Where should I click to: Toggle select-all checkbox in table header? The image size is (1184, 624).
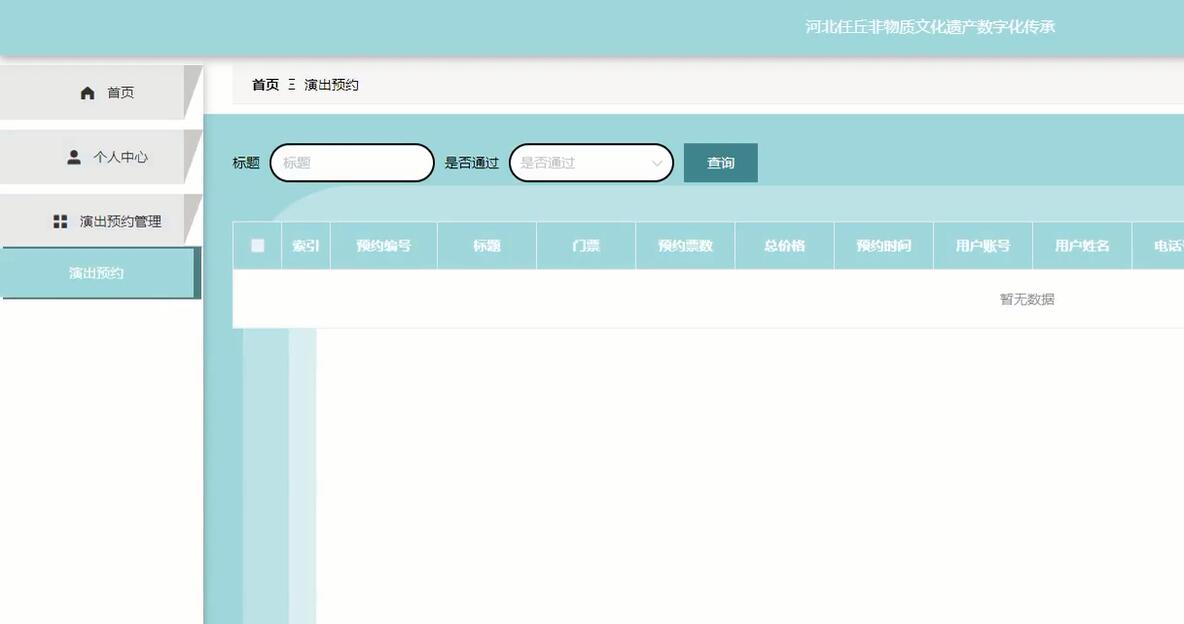(x=257, y=246)
